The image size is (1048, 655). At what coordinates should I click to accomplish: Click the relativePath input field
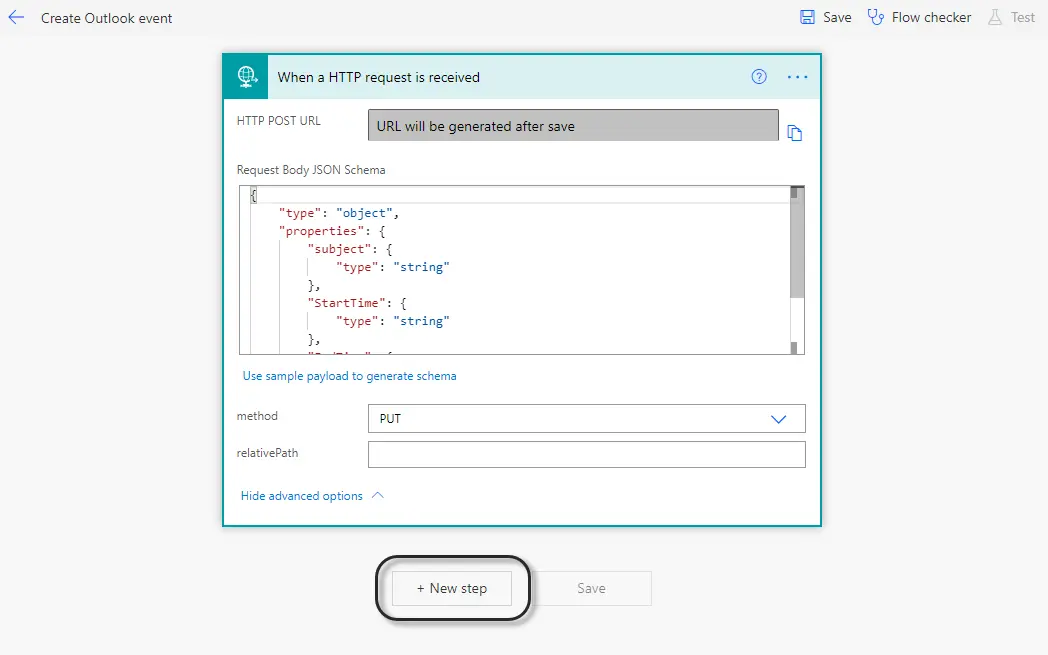pos(586,454)
